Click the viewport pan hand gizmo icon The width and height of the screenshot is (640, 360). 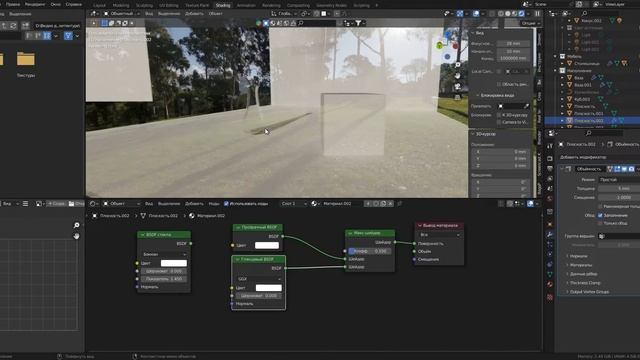click(x=458, y=76)
